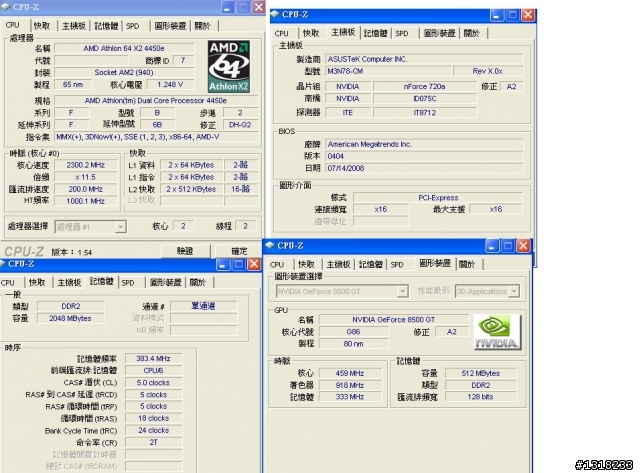This screenshot has width=640, height=473.
Task: Click sensor IT8712 value
Action: (x=424, y=112)
